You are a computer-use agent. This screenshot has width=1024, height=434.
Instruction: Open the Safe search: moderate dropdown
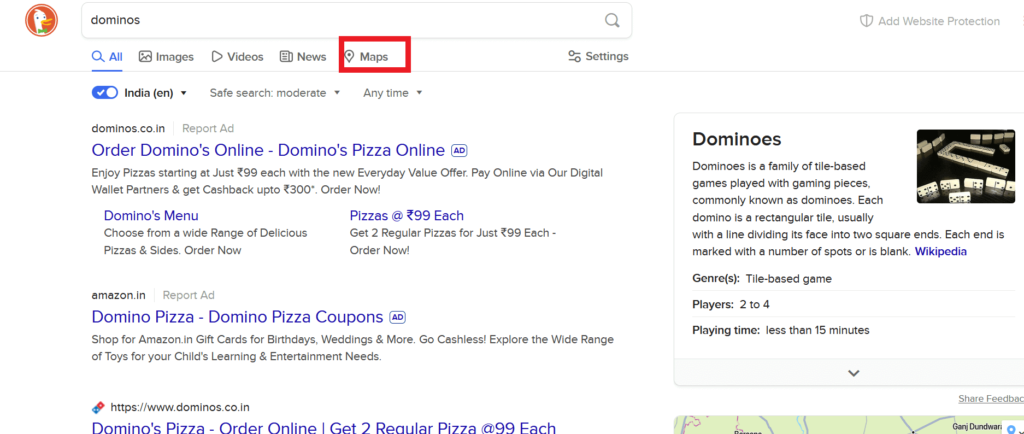[275, 93]
